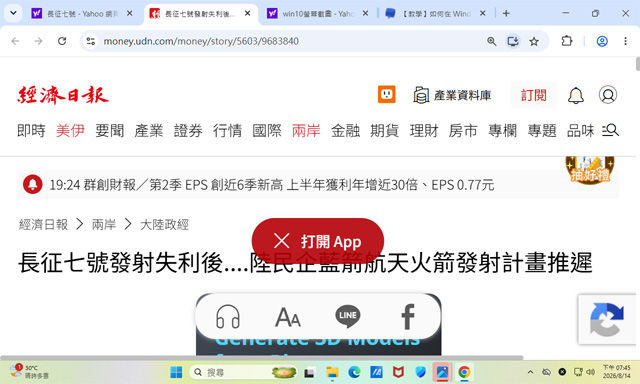View site information icon in address bar

(91, 41)
